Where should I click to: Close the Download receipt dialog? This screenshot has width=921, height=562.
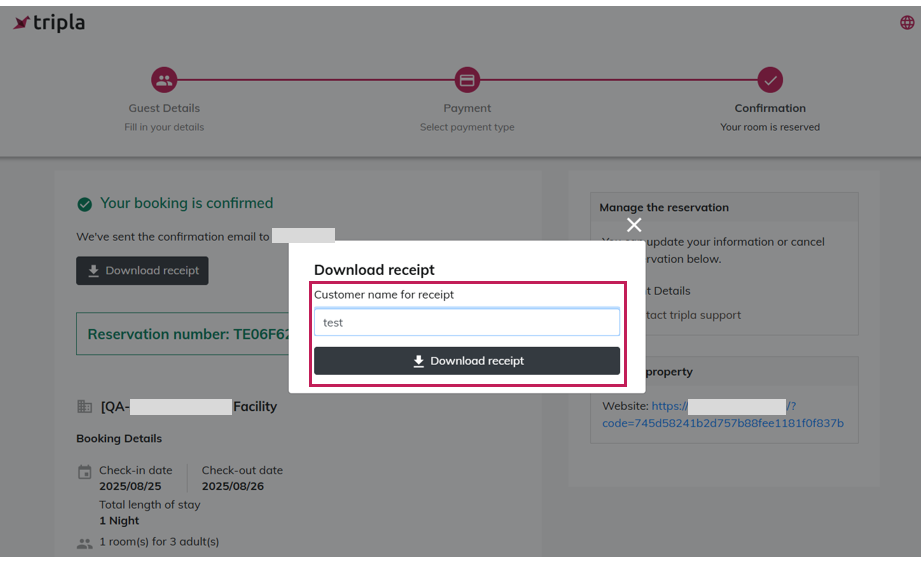pos(634,225)
